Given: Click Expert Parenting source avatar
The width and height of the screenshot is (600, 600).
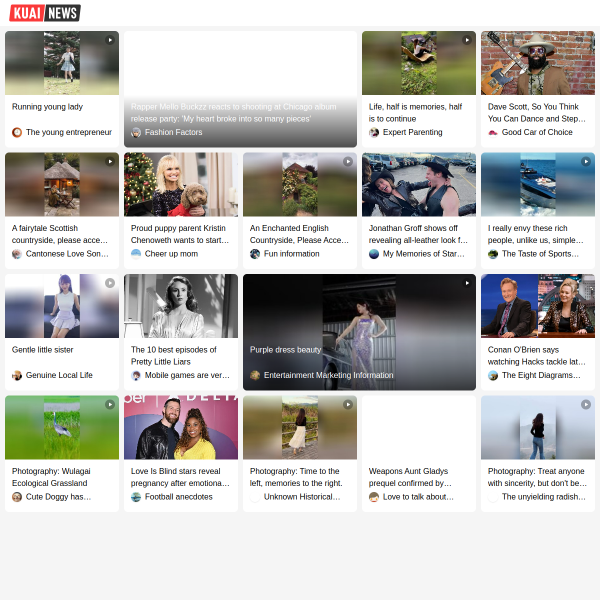Looking at the screenshot, I should coord(374,132).
